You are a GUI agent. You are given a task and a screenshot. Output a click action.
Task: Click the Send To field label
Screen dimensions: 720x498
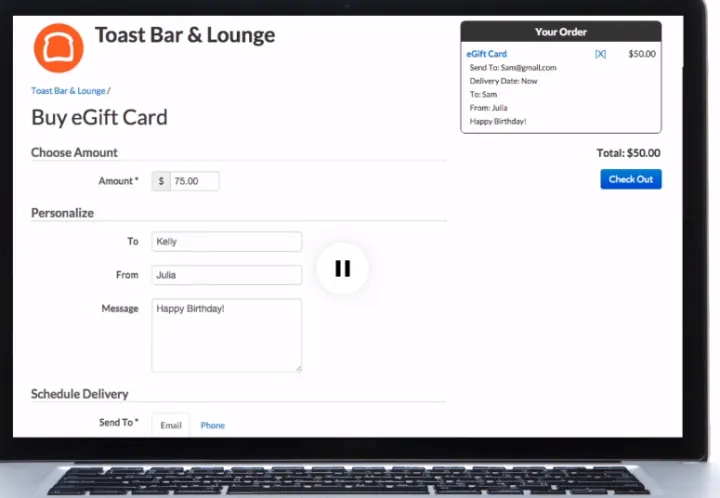coord(118,423)
